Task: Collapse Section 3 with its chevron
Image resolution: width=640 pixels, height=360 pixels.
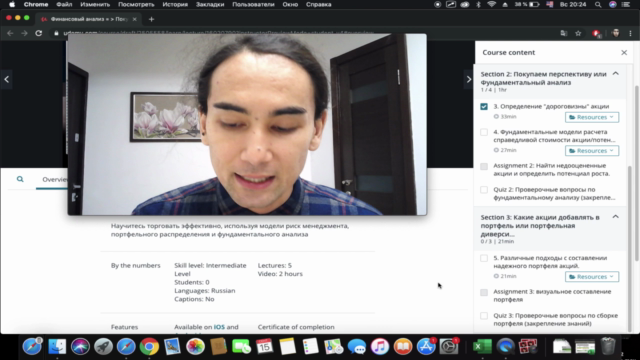Action: coord(616,217)
